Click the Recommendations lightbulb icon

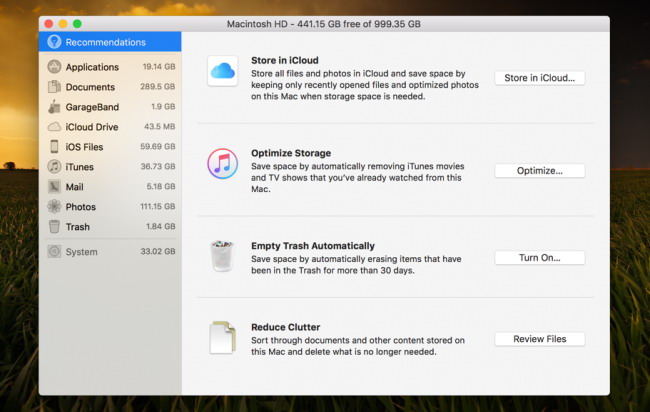coord(54,42)
